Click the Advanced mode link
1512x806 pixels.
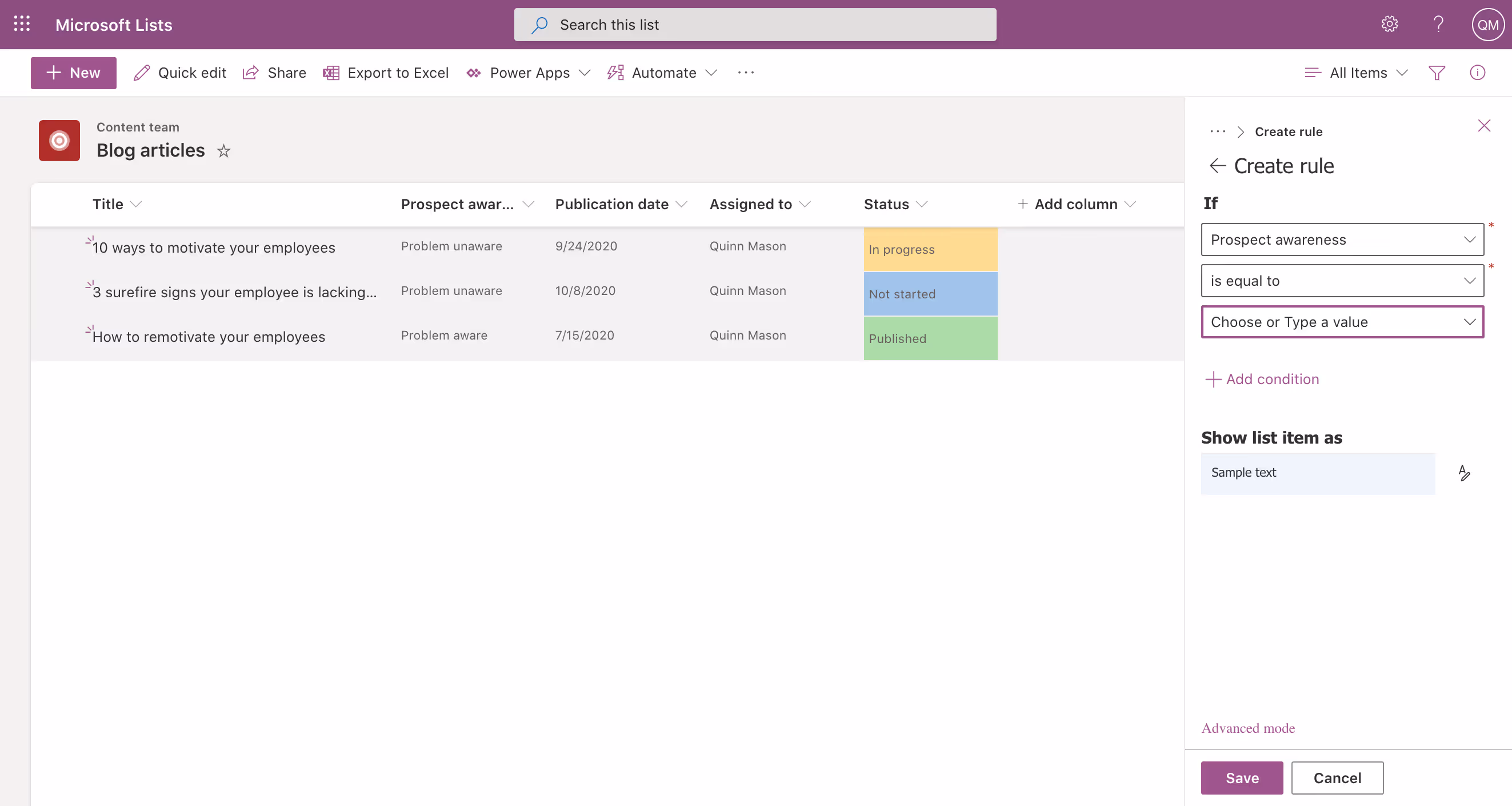pos(1248,728)
